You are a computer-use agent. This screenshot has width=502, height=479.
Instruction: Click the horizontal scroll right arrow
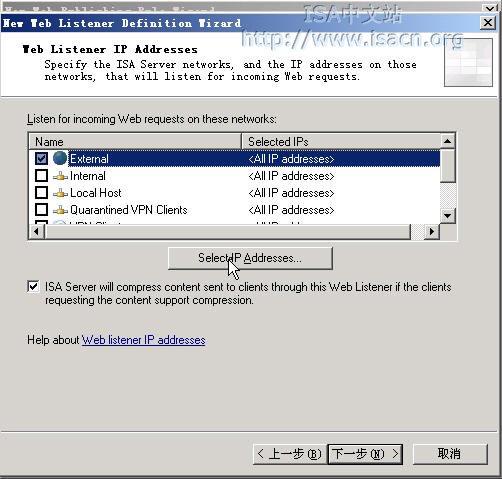point(432,231)
